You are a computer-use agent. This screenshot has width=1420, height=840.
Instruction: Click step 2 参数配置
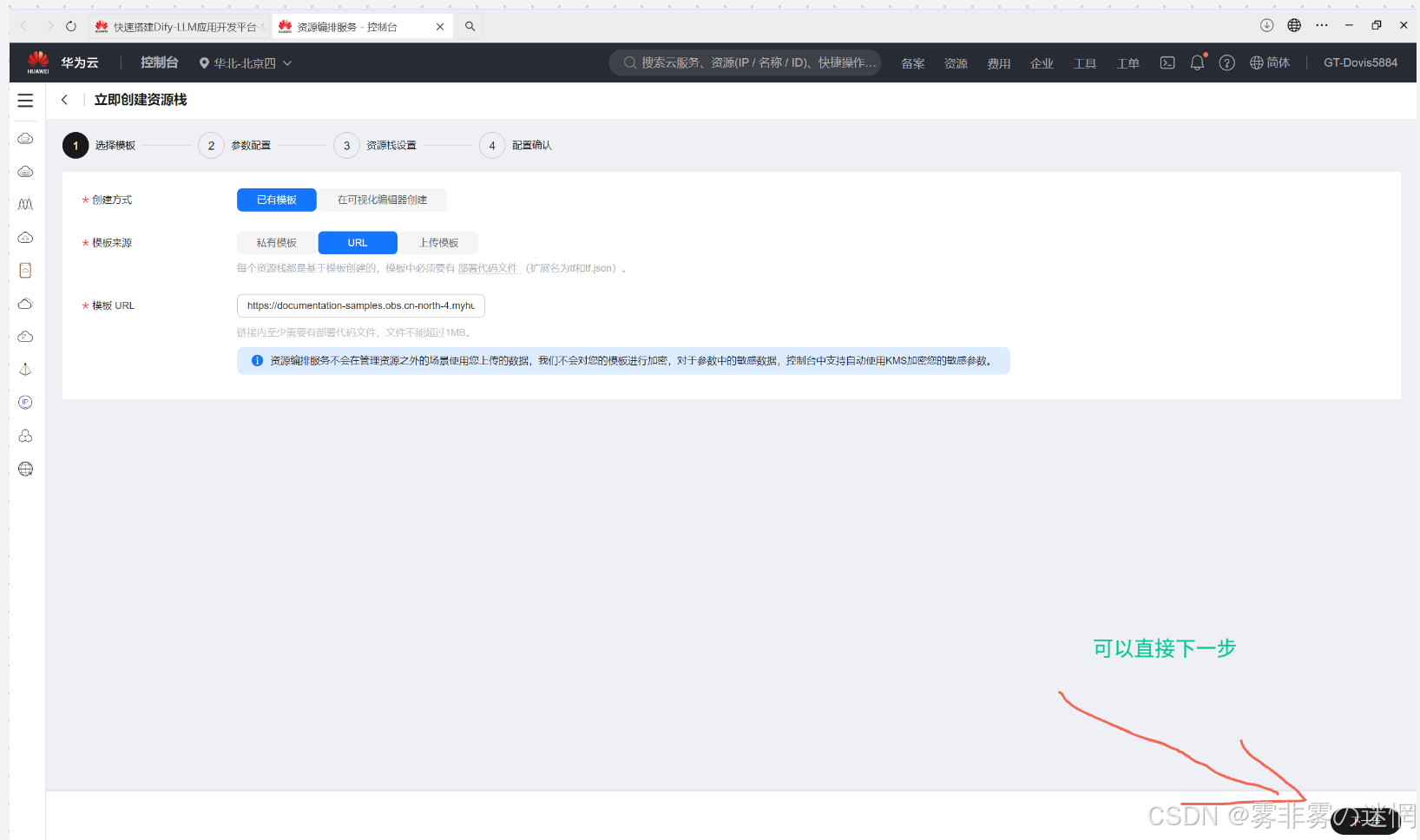(x=234, y=145)
